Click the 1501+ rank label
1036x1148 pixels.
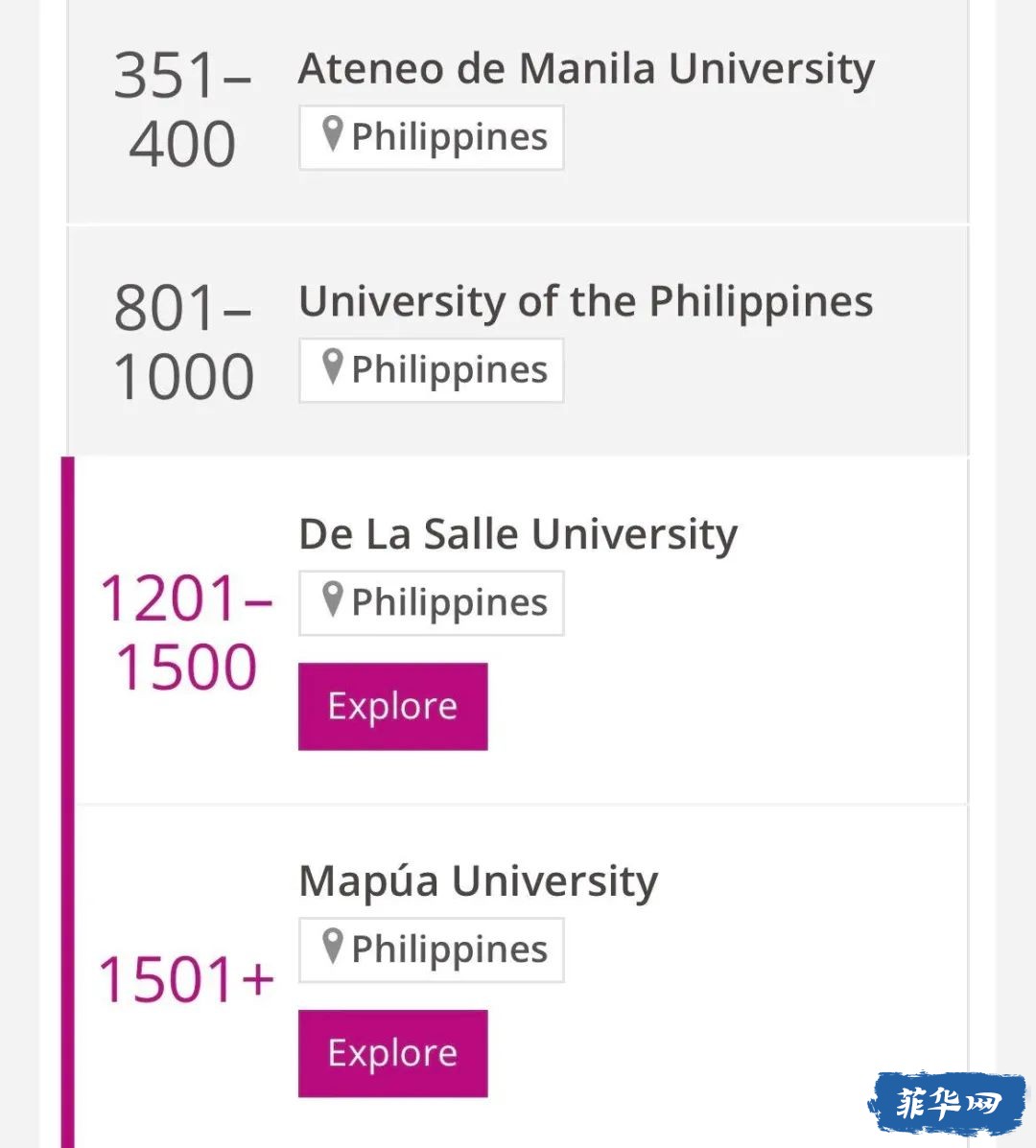186,979
